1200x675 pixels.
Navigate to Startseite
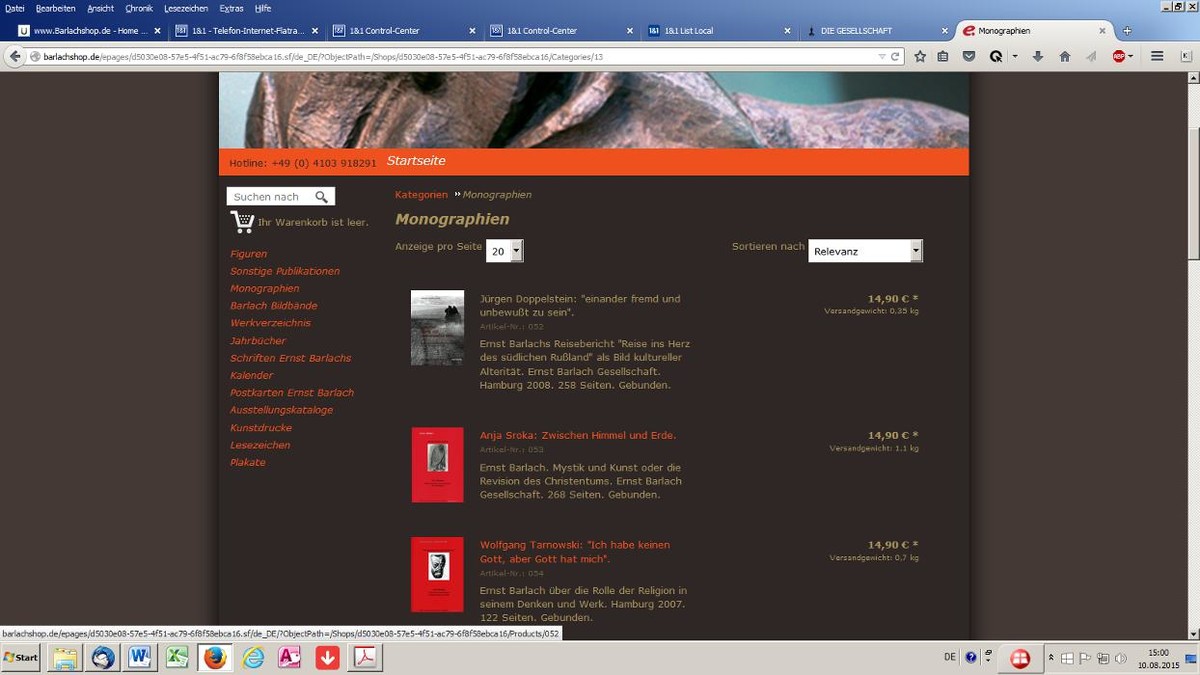click(417, 160)
